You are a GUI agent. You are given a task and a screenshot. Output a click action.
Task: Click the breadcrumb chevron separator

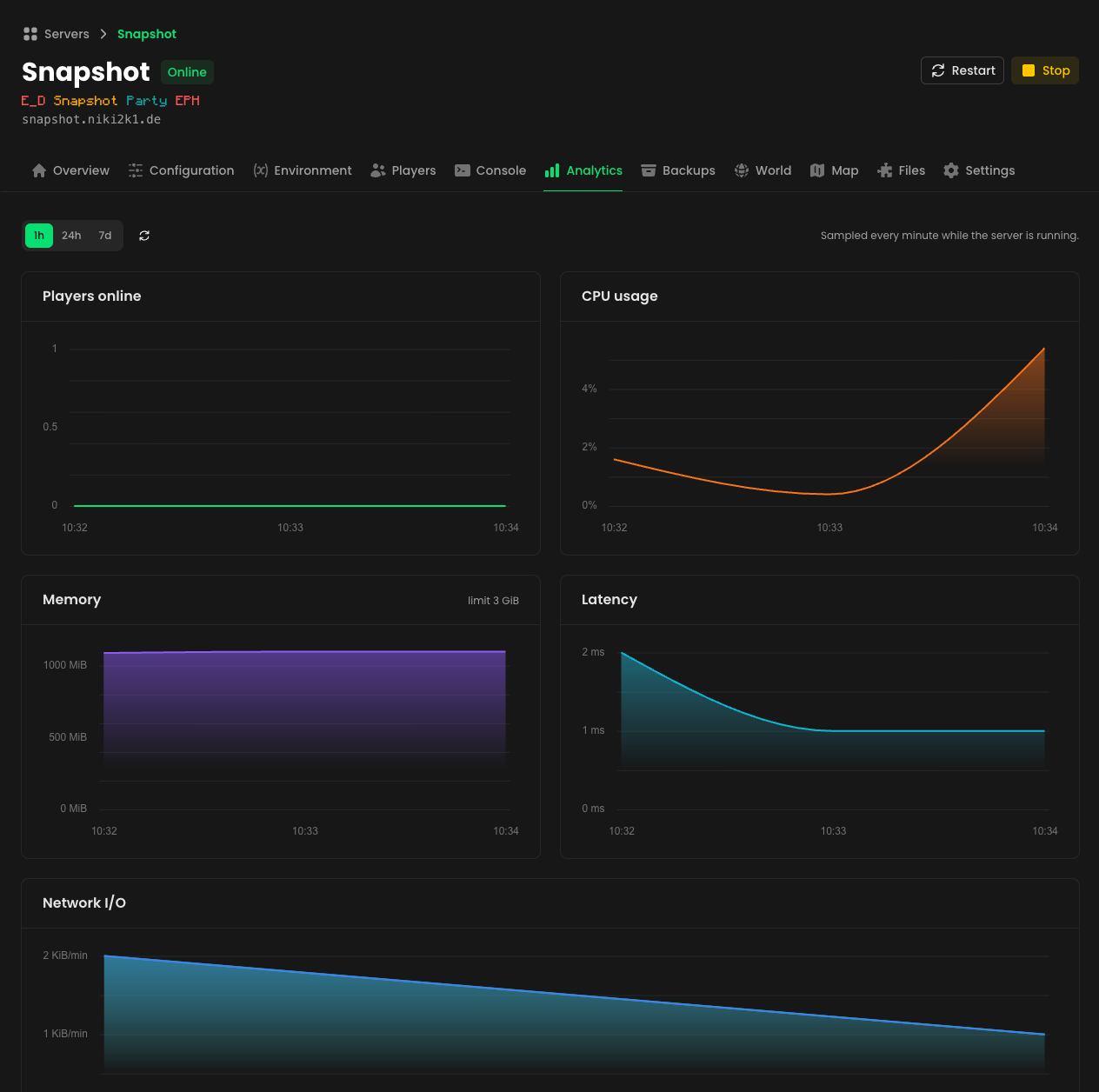103,34
